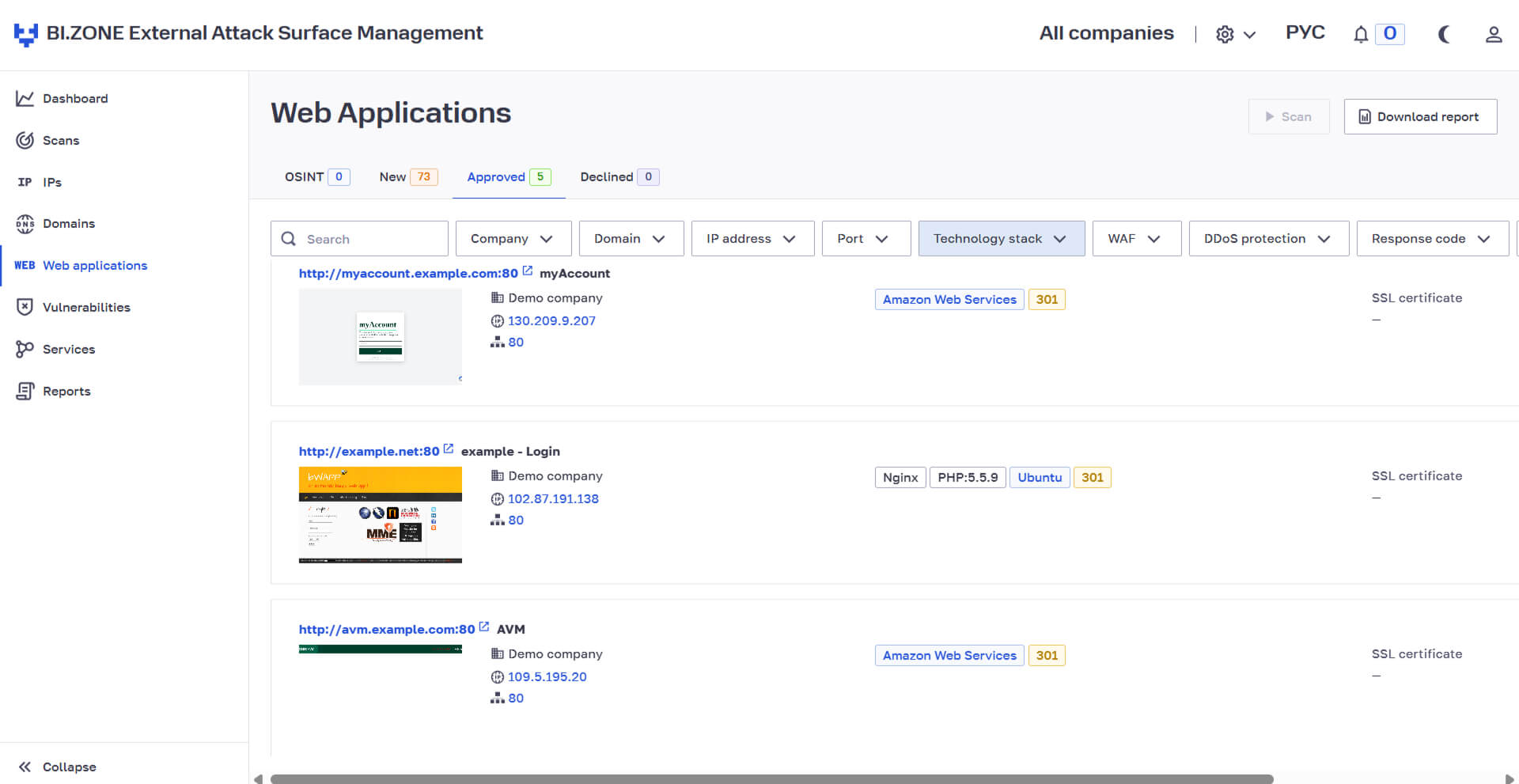Click Demo company under myAccount
Screen dimensions: 1519x784
coord(555,298)
